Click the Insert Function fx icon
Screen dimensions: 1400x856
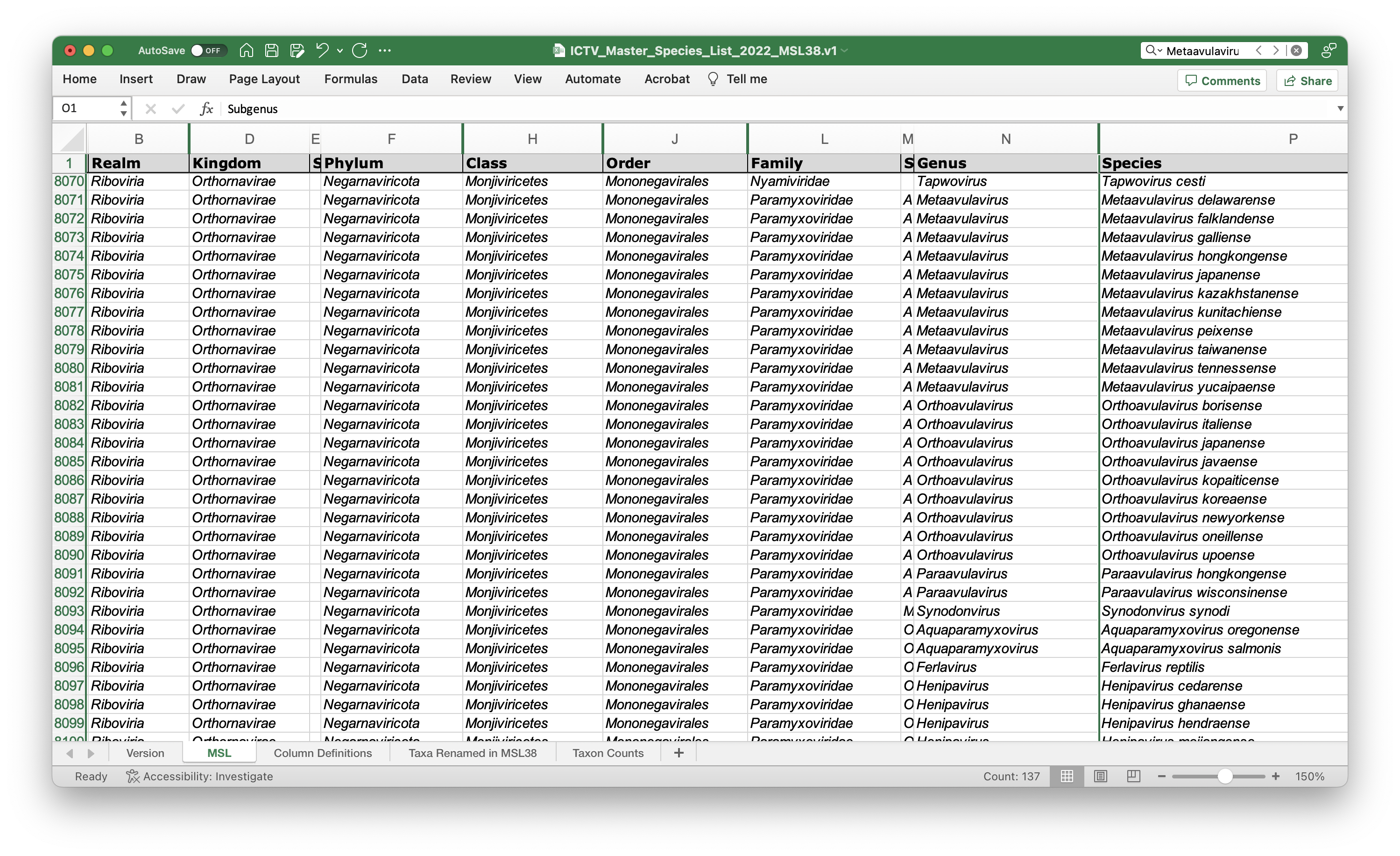tap(206, 108)
